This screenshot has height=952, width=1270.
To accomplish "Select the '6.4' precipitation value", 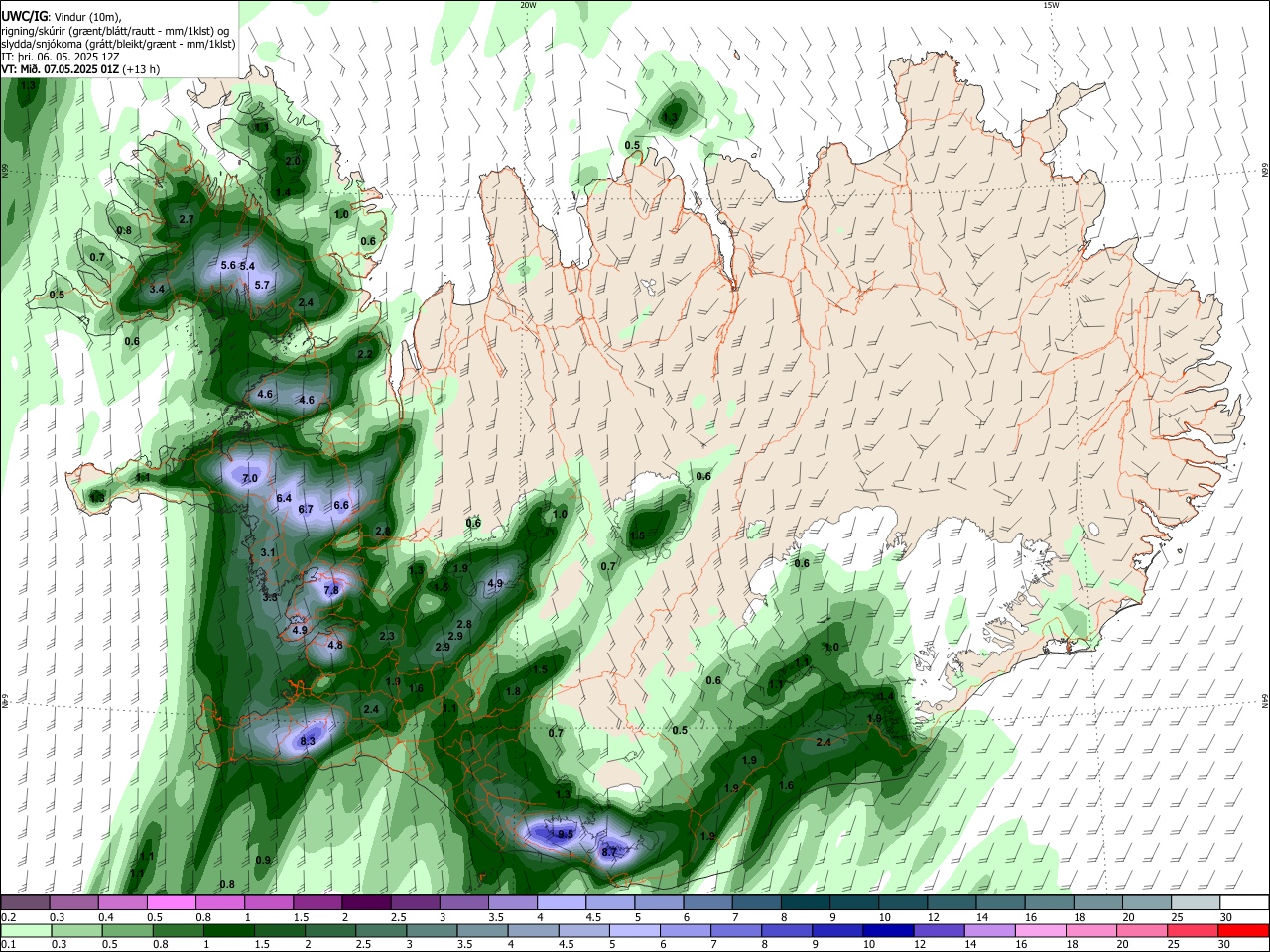I will (284, 498).
